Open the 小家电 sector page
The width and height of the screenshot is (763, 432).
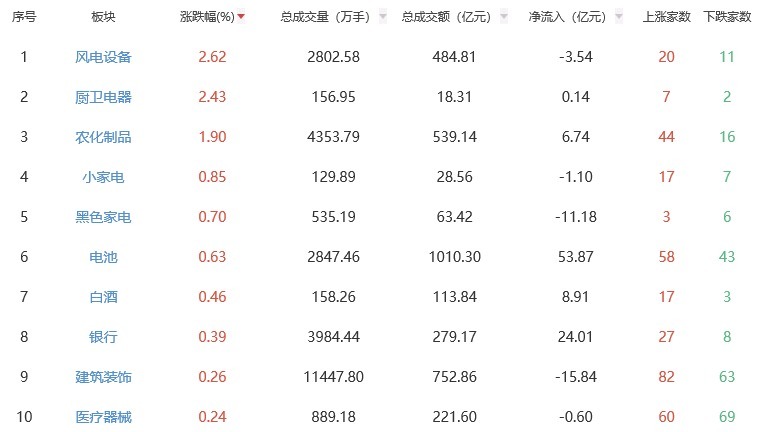click(x=103, y=177)
